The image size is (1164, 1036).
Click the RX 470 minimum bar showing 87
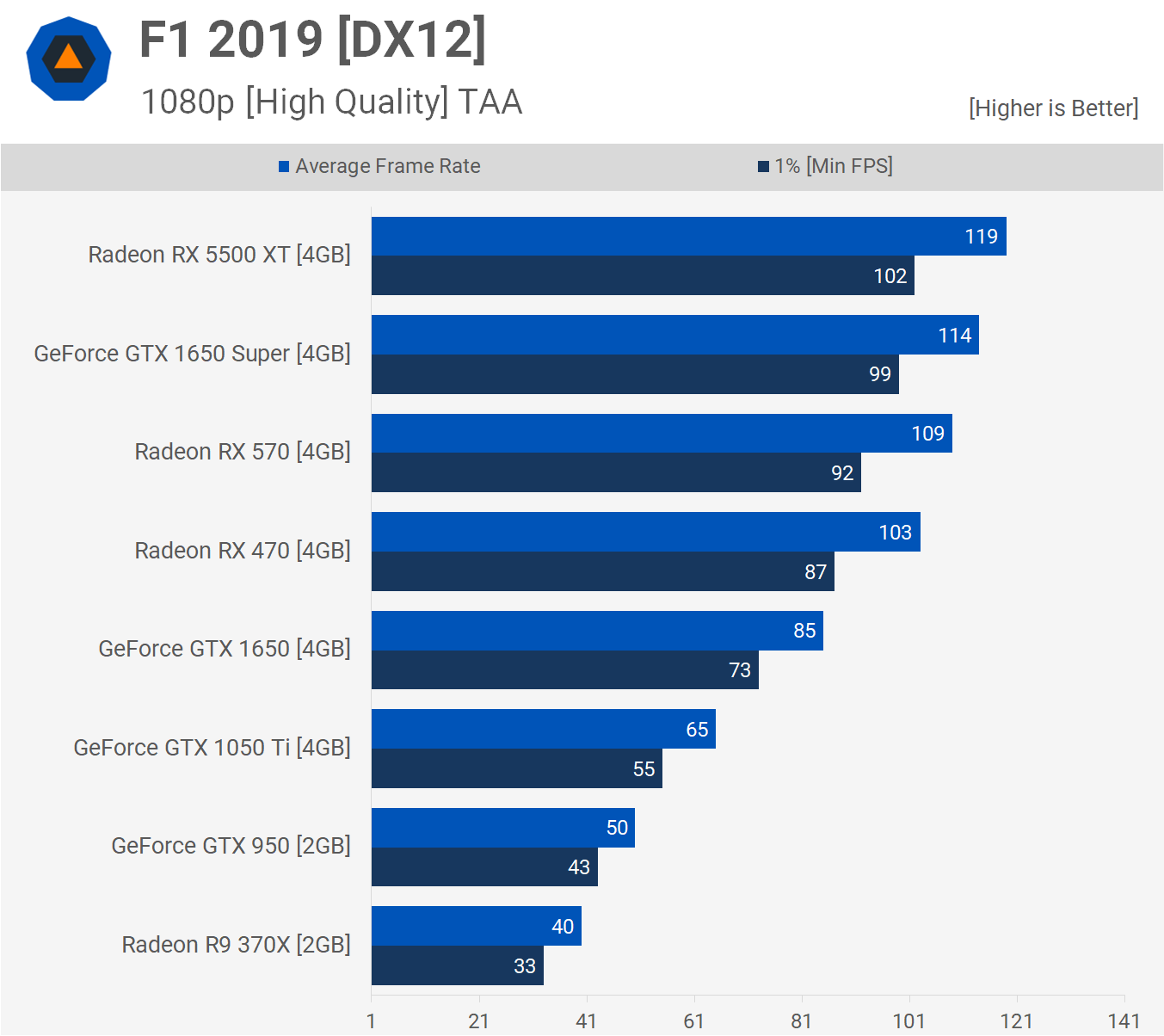[603, 571]
